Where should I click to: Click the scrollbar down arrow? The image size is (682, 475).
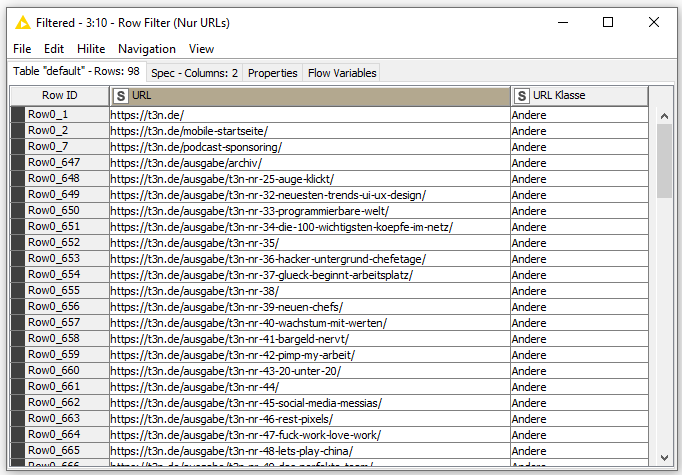pyautogui.click(x=664, y=458)
